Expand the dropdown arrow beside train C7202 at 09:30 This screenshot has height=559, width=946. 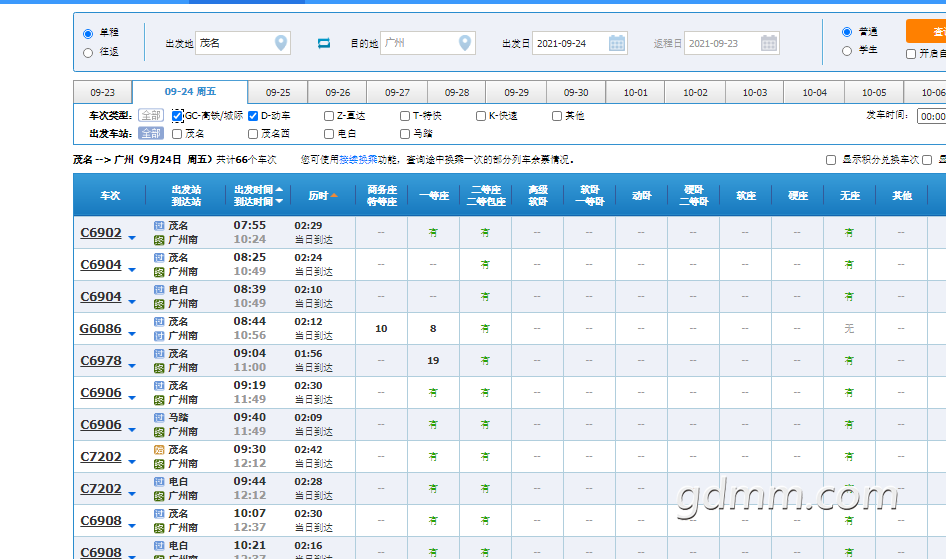[x=132, y=463]
